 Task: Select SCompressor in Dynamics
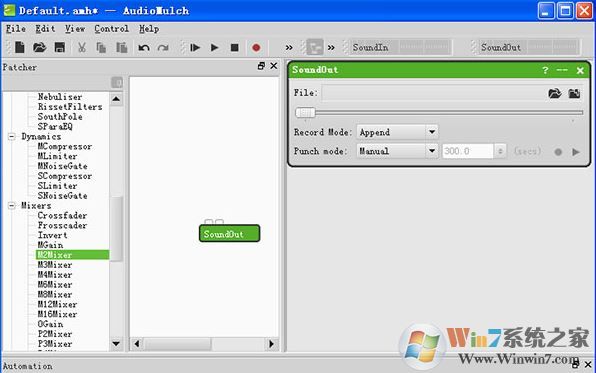pyautogui.click(x=65, y=176)
